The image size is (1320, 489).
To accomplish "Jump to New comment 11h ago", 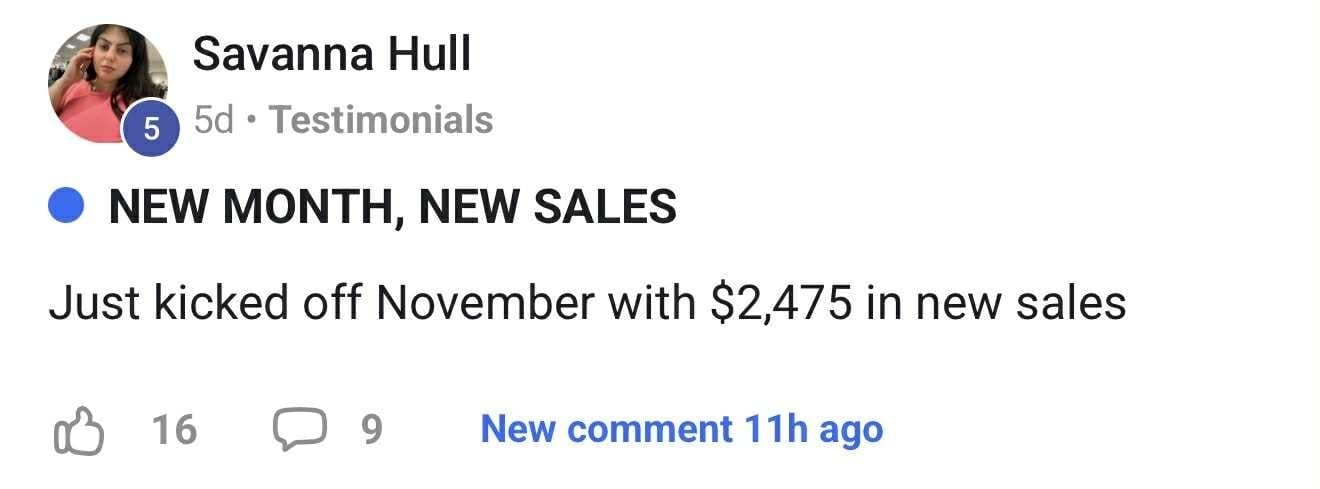I will 681,429.
